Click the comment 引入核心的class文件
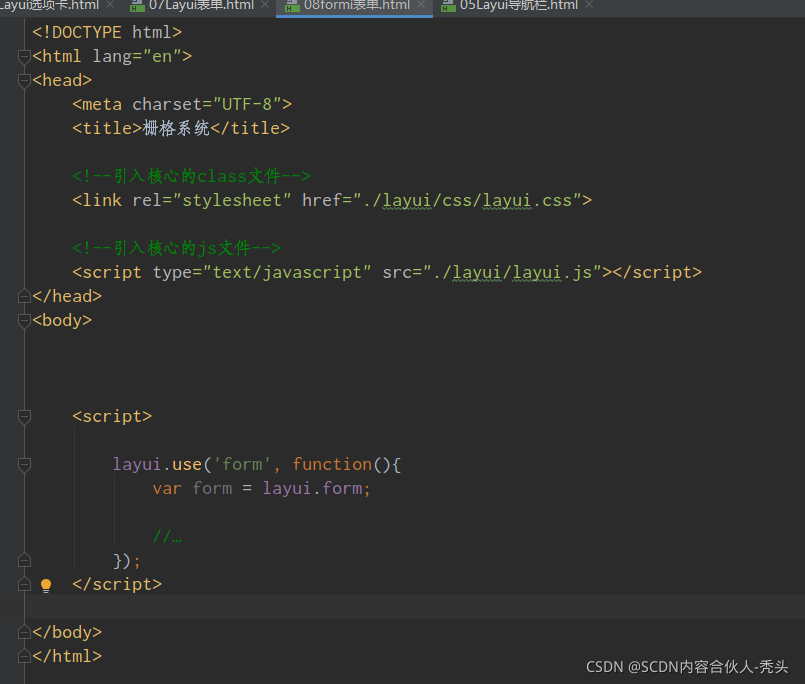Image resolution: width=805 pixels, height=684 pixels. pyautogui.click(x=191, y=176)
